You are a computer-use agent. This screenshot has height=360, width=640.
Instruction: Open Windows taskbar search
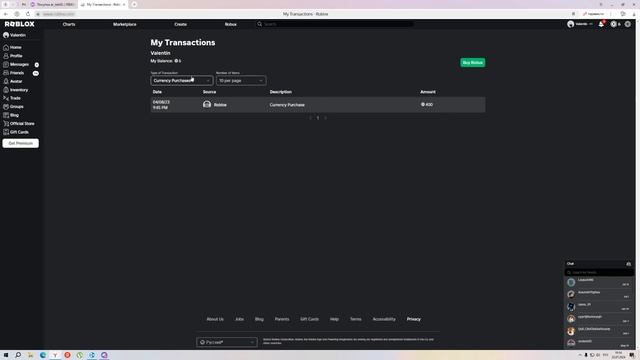pos(18,355)
